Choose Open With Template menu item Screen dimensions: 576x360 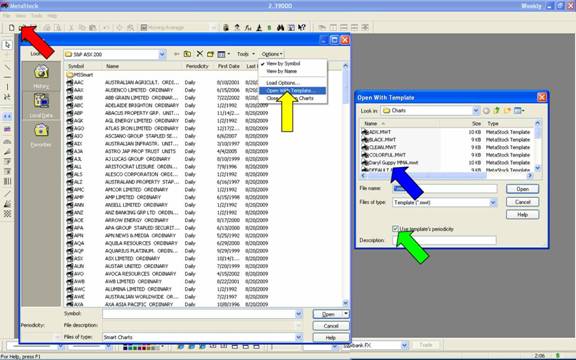[x=292, y=91]
